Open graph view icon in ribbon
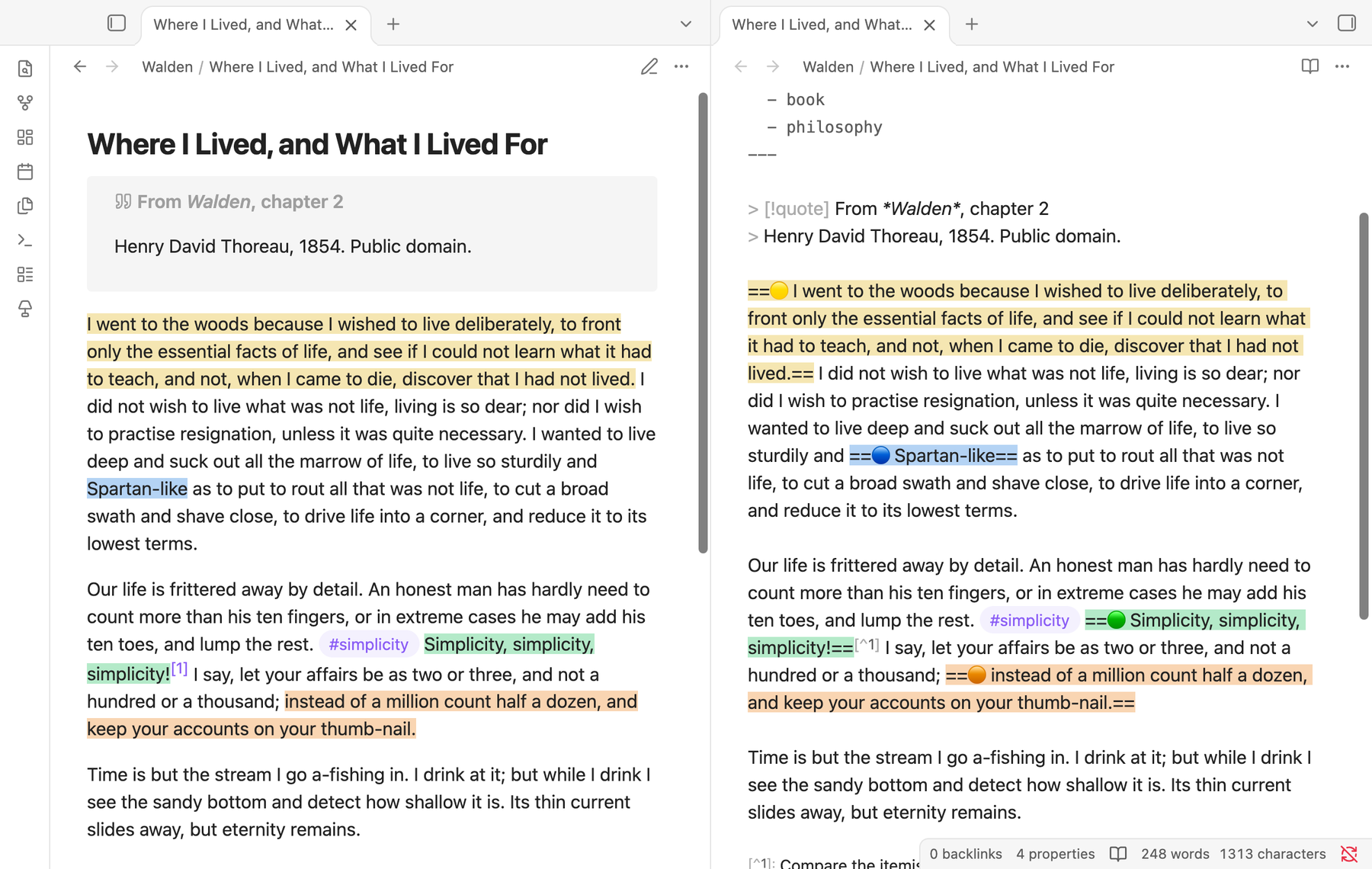The height and width of the screenshot is (869, 1372). 25,103
